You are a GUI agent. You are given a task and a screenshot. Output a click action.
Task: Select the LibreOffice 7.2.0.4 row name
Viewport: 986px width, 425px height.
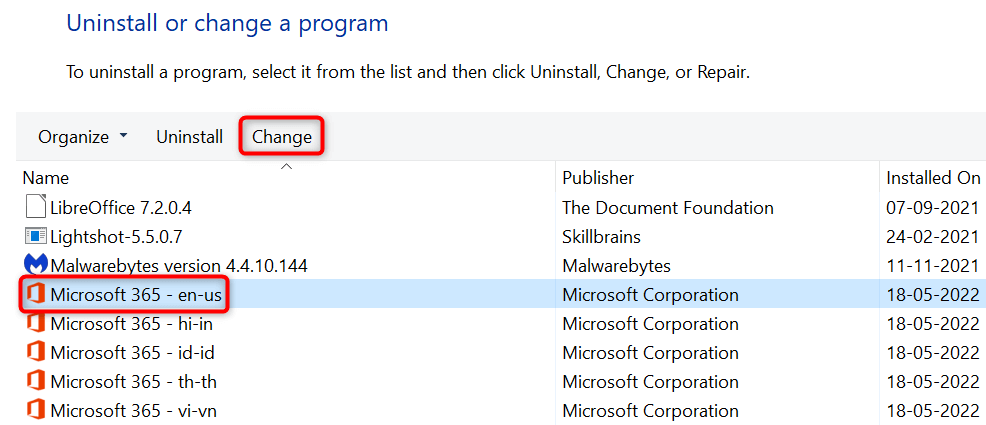(x=121, y=208)
